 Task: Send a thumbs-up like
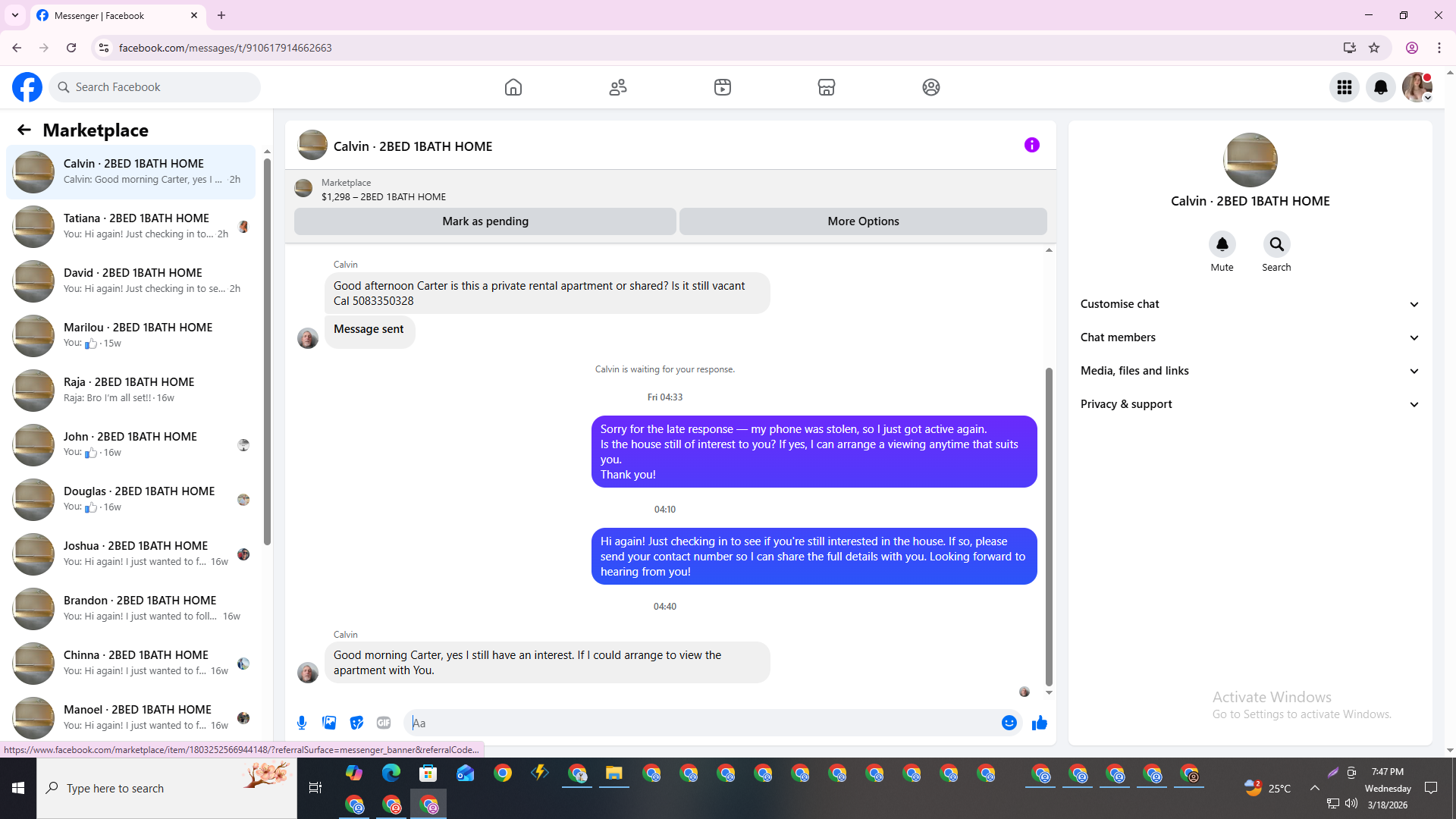(1039, 723)
